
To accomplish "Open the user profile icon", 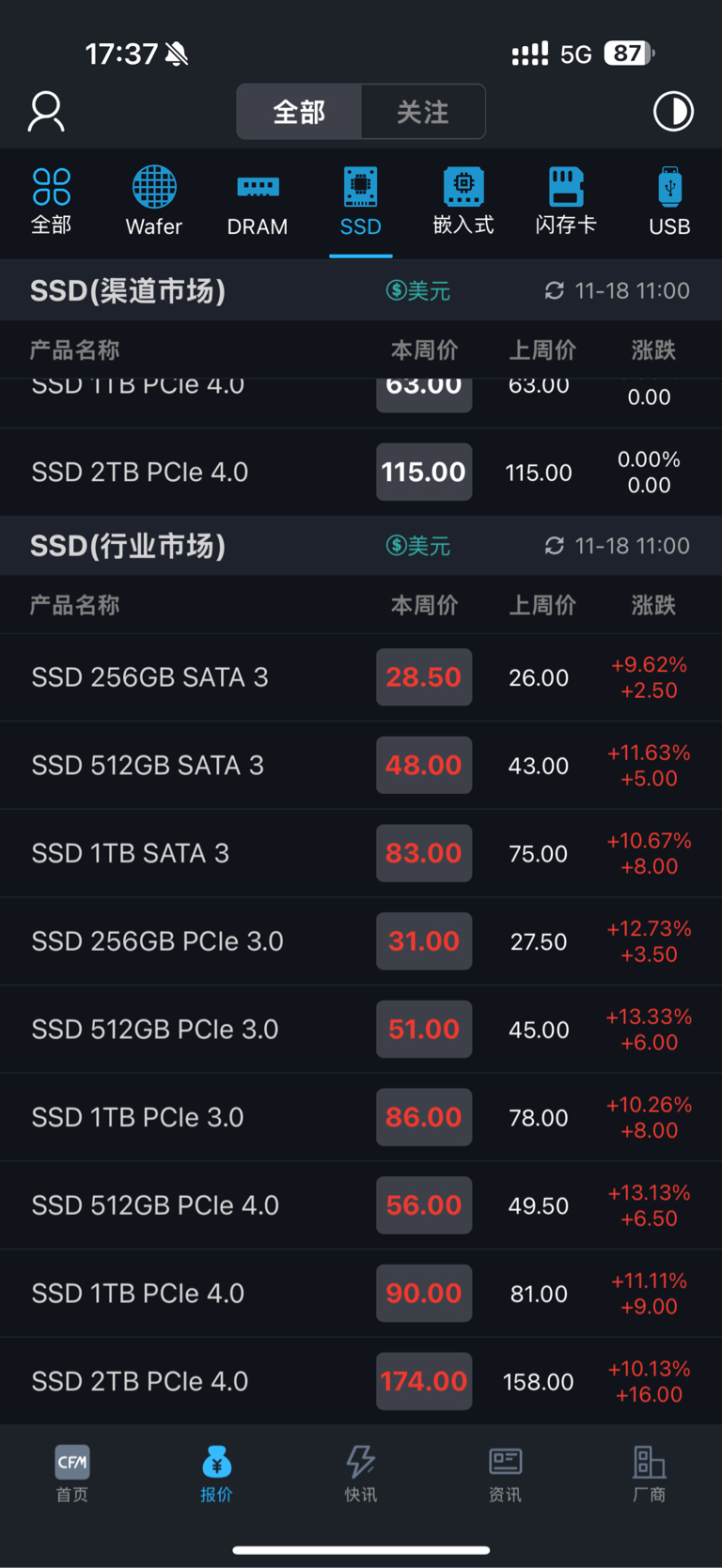I will pos(46,112).
